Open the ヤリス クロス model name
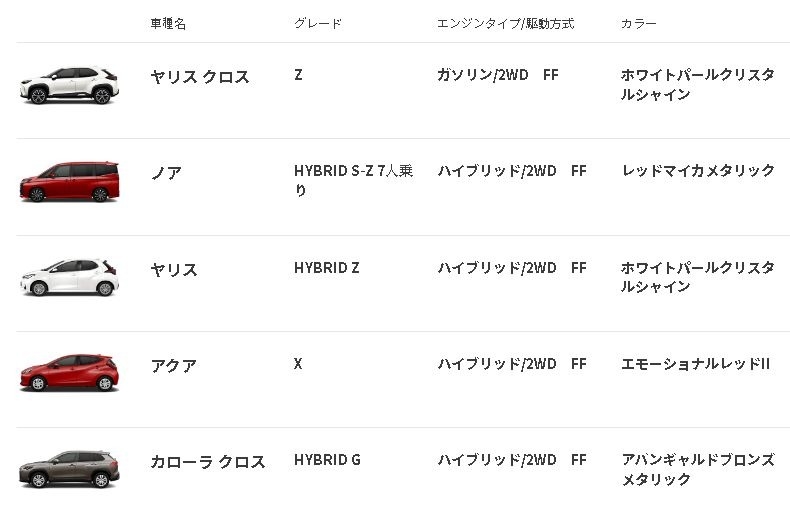Screen dimensions: 790x521 pos(200,77)
